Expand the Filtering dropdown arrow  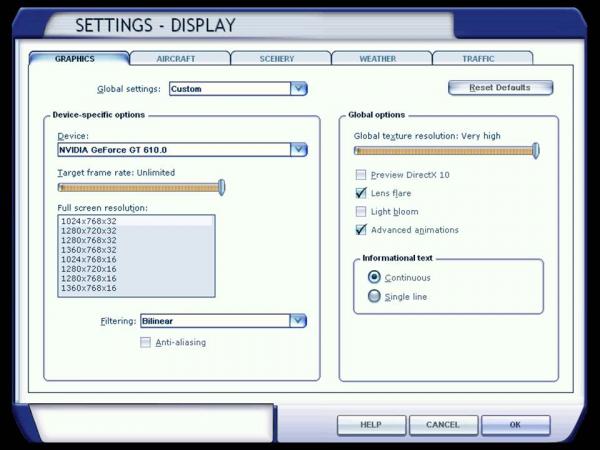(298, 321)
